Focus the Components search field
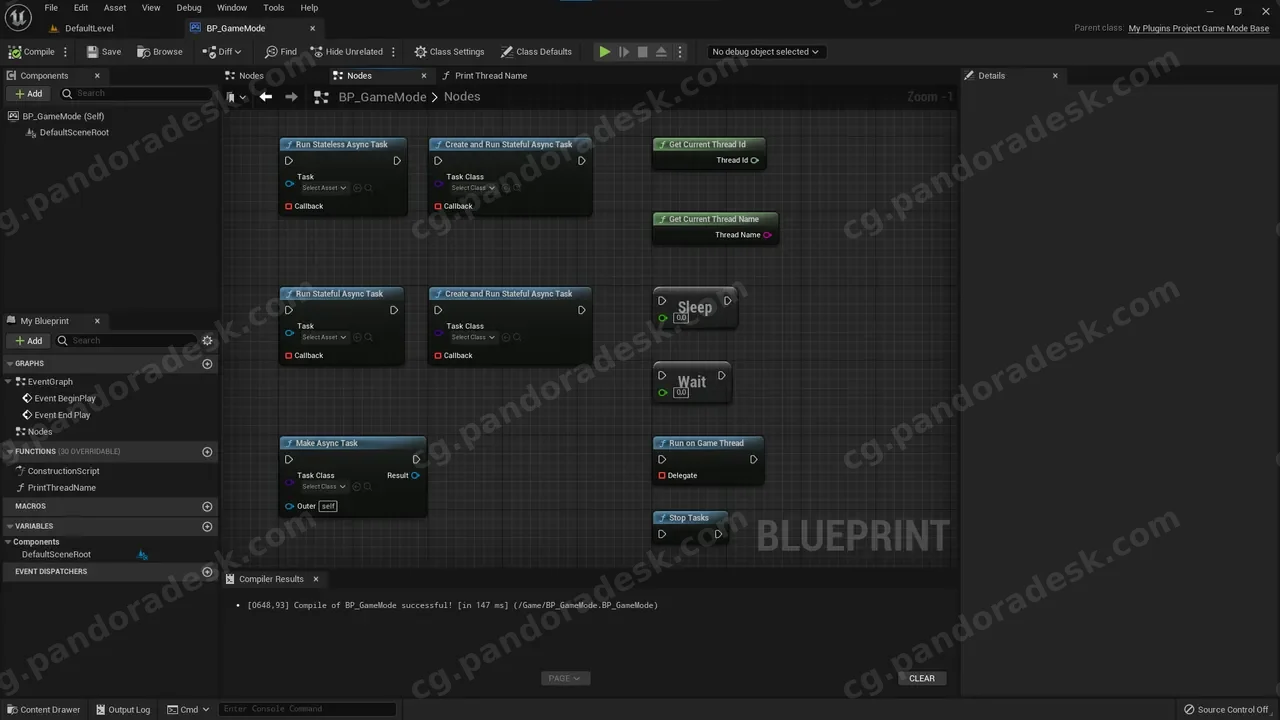Screen dimensions: 1280x720 [135, 94]
